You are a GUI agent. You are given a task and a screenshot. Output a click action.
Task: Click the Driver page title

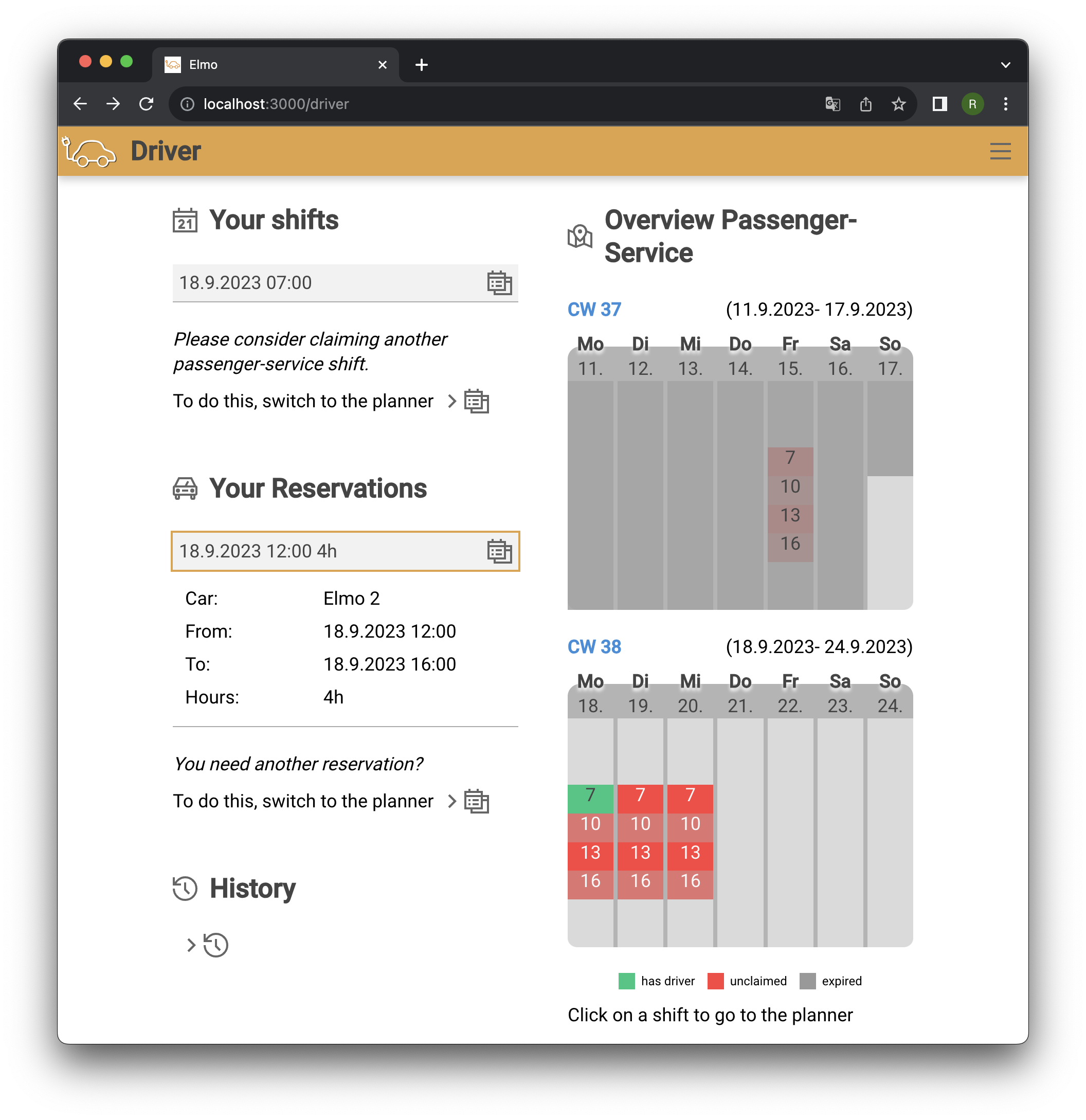pos(166,151)
